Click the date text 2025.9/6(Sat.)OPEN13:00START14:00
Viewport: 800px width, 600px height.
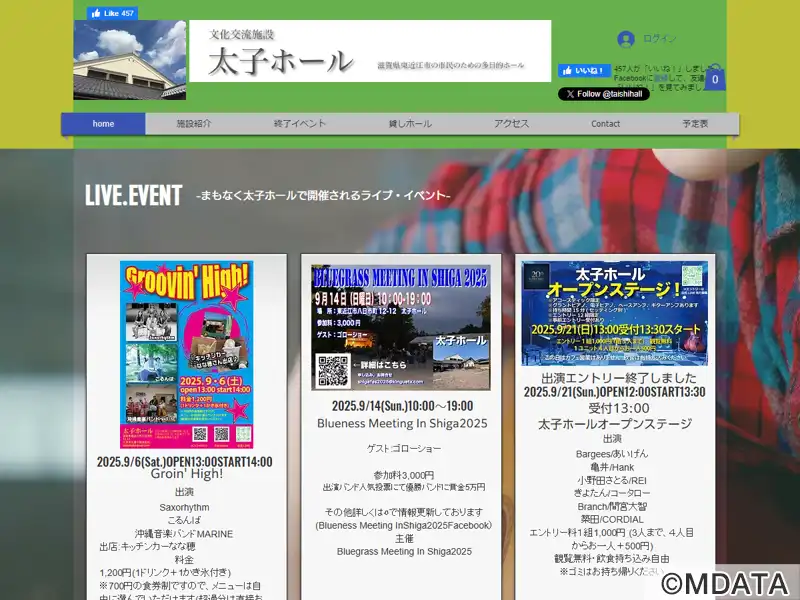tap(185, 462)
